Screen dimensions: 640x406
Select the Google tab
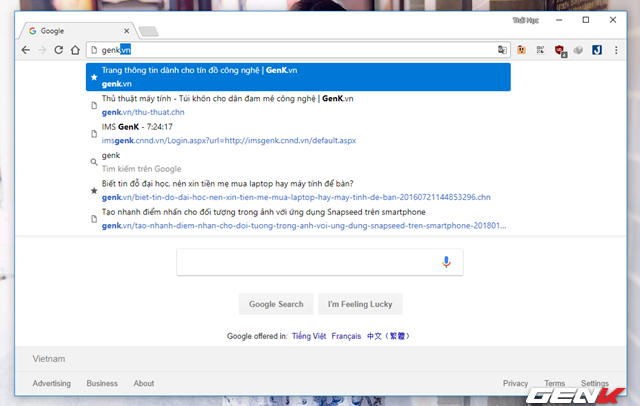pos(78,31)
